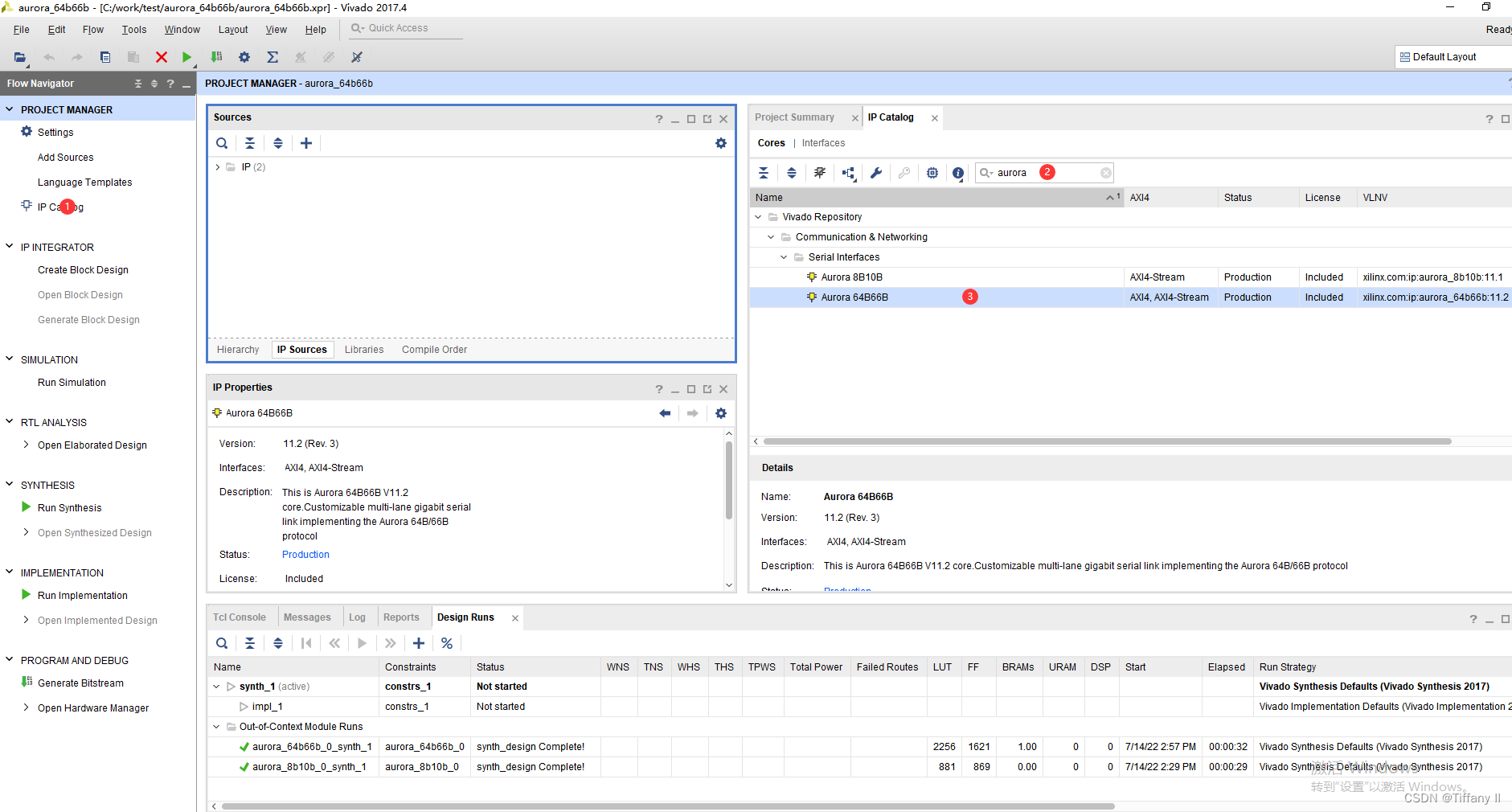Add sources with plus icon in Sources
The height and width of the screenshot is (812, 1512).
306,143
